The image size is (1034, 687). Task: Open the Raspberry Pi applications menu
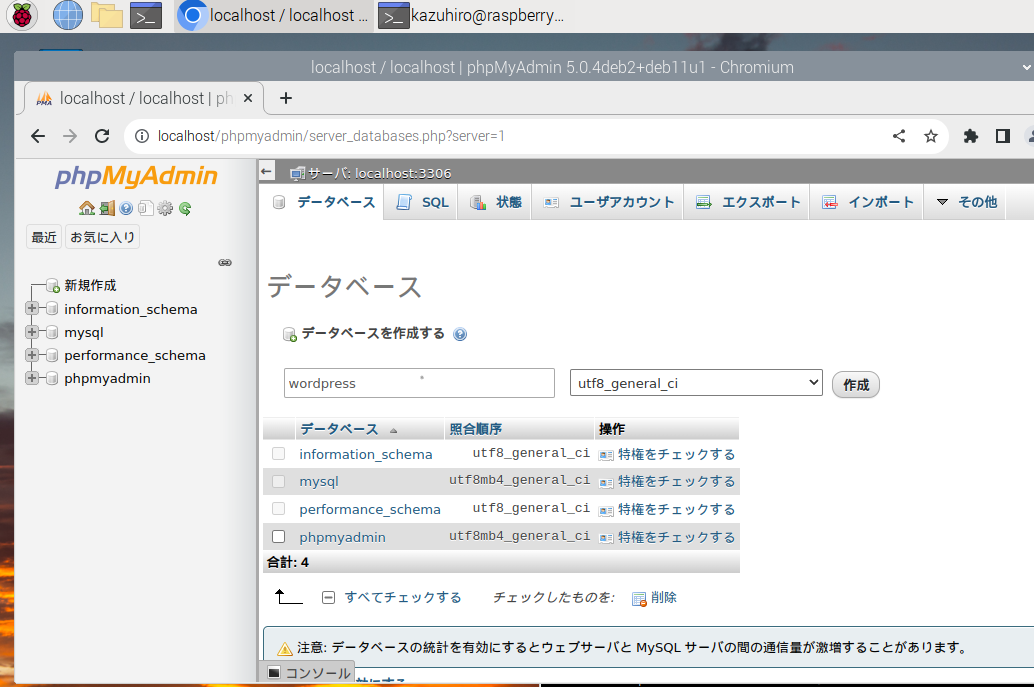pos(22,15)
